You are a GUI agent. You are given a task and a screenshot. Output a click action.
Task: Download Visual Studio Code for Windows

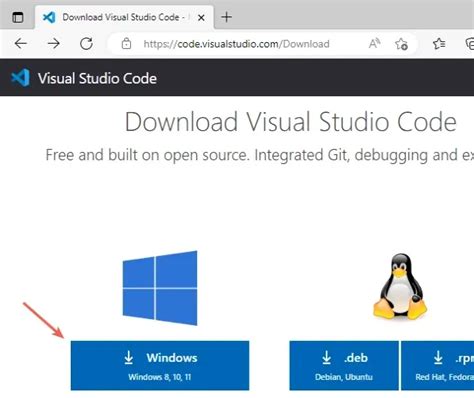tap(160, 365)
